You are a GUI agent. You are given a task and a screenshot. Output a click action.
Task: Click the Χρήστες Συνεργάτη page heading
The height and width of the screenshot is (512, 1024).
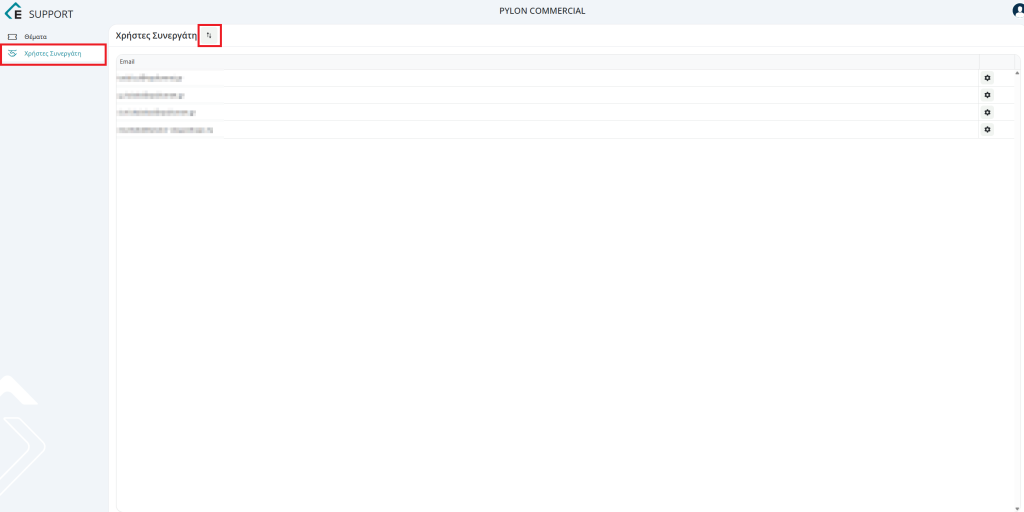click(156, 35)
